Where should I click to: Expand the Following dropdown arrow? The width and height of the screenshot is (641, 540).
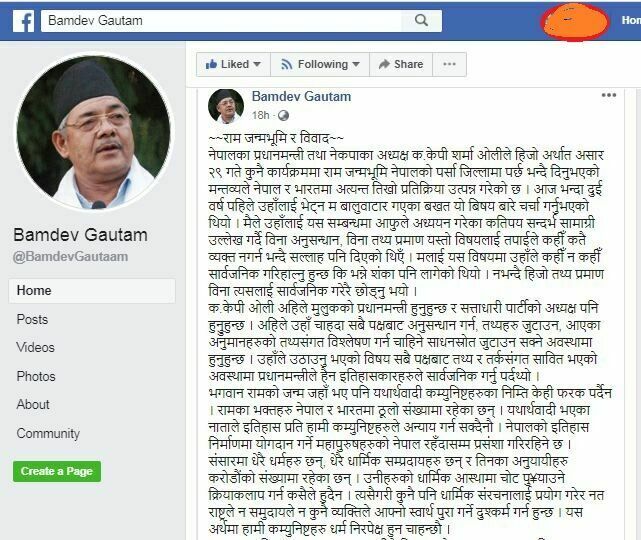356,64
